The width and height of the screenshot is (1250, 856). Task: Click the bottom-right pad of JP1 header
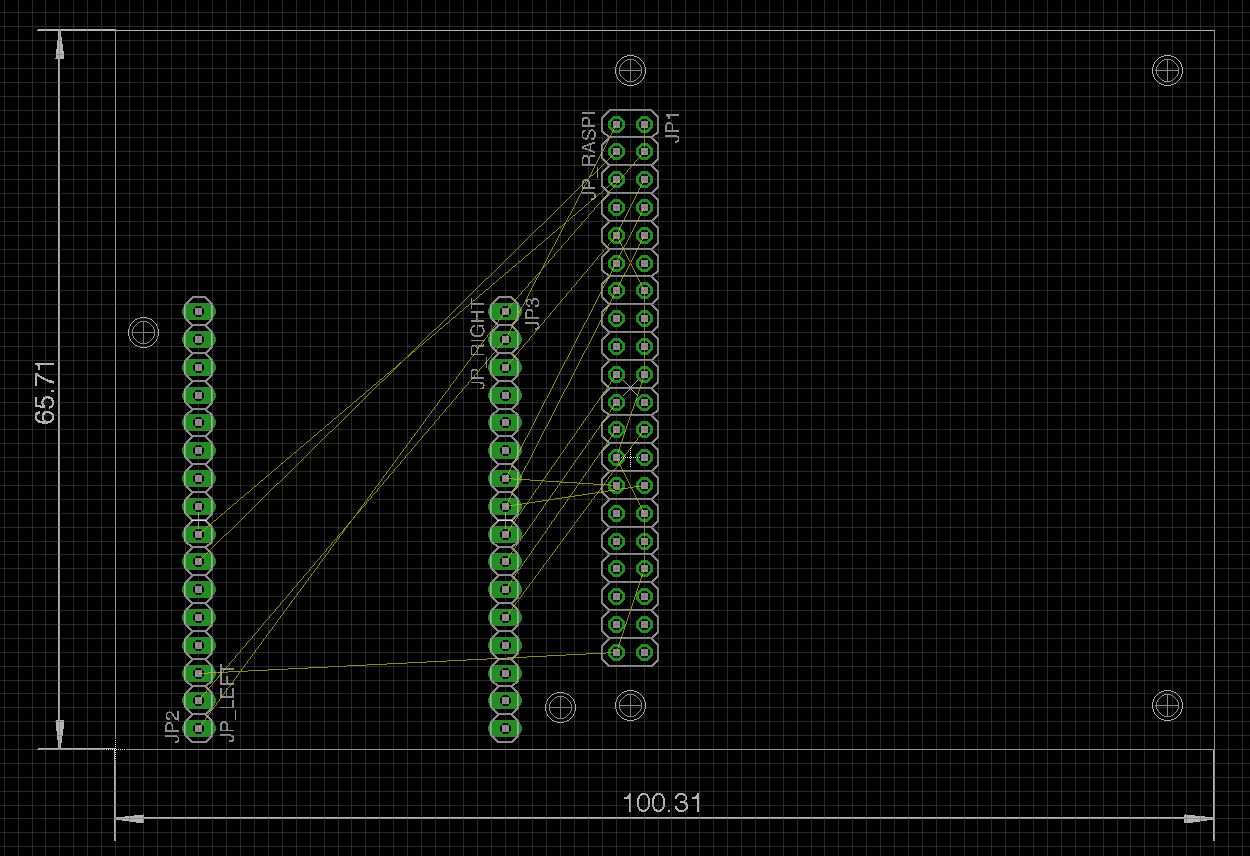(644, 652)
